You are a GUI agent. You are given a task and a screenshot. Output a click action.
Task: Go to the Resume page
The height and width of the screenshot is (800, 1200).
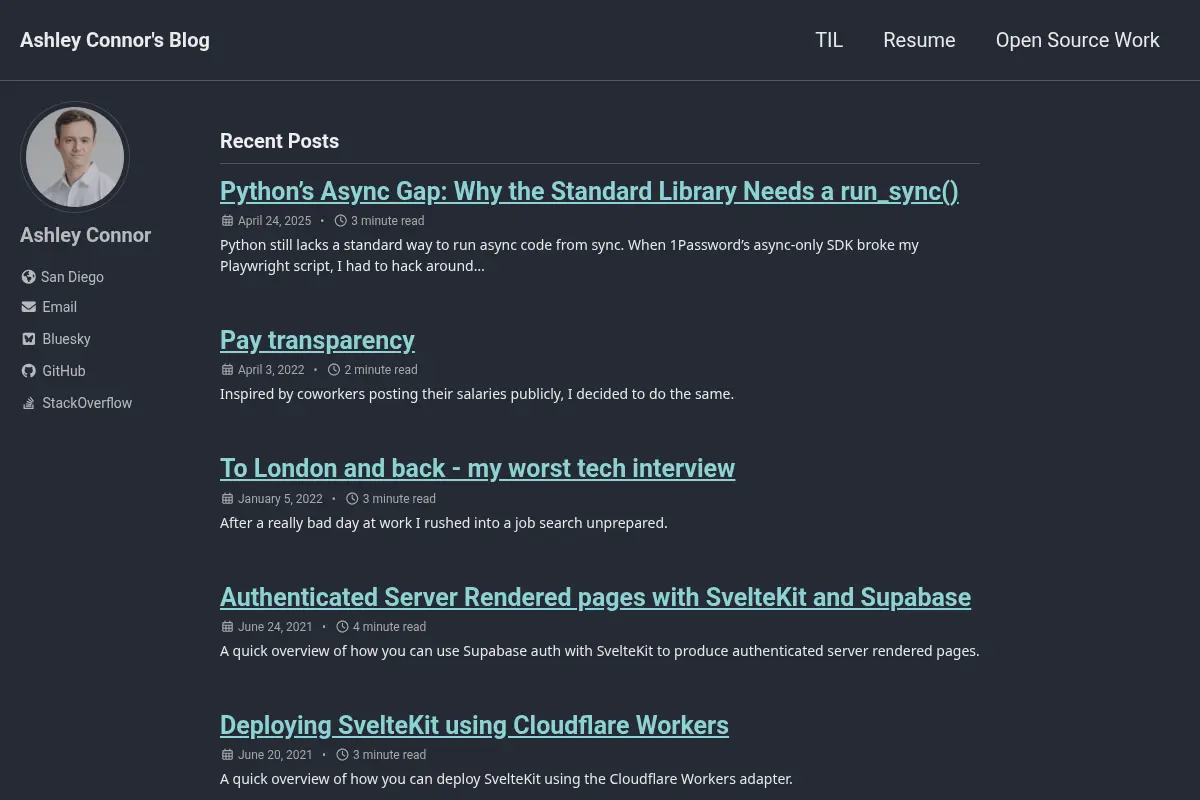[x=919, y=40]
